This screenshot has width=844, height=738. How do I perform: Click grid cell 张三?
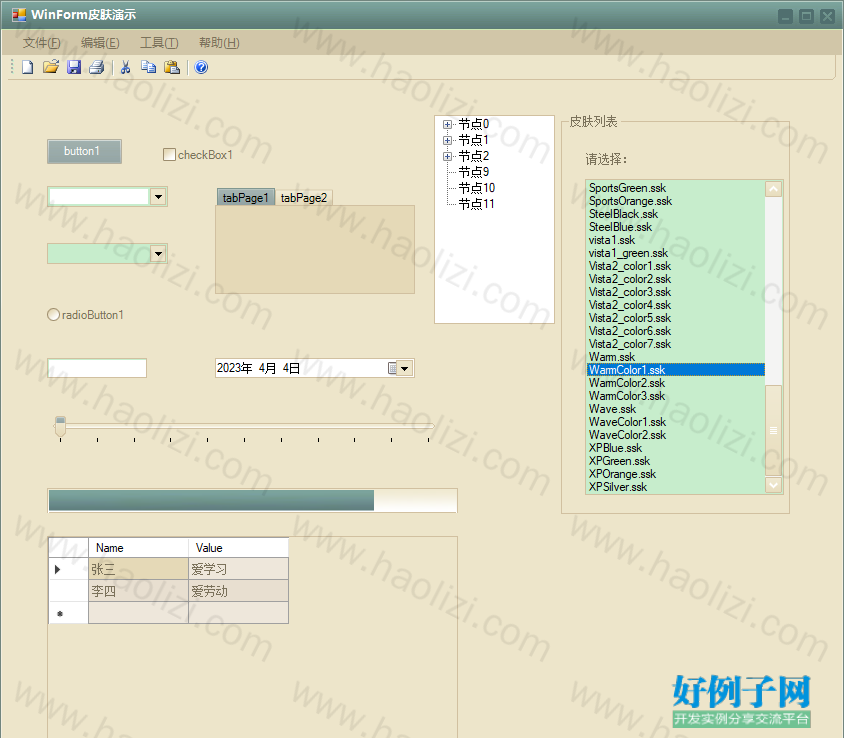[x=138, y=569]
